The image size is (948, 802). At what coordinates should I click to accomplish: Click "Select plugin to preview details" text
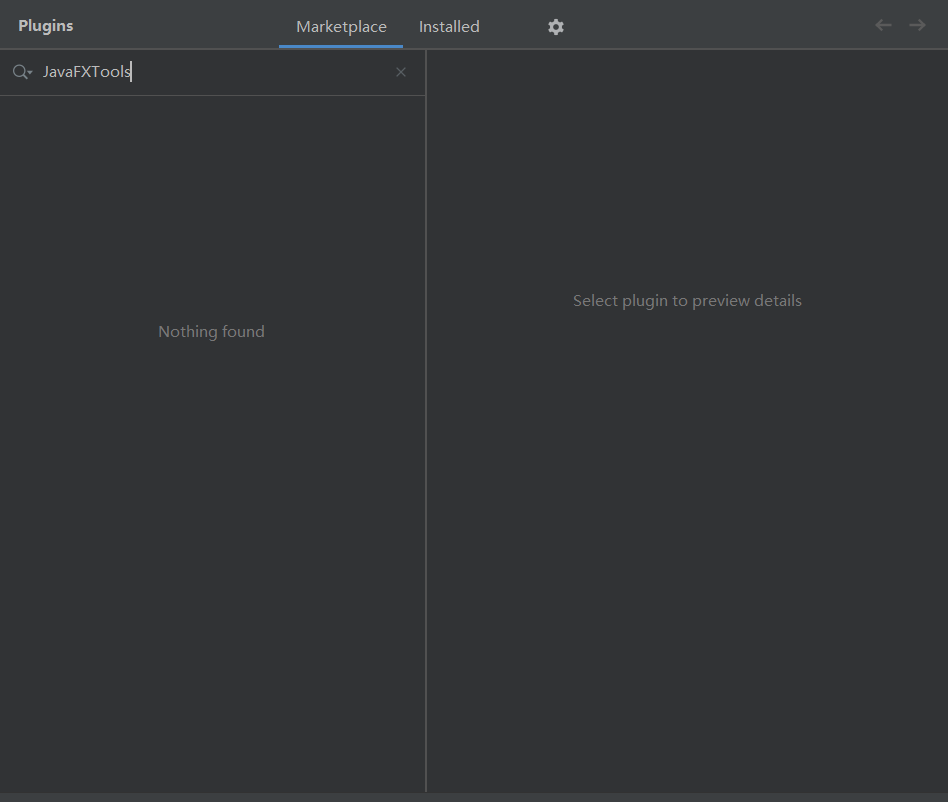pos(687,300)
